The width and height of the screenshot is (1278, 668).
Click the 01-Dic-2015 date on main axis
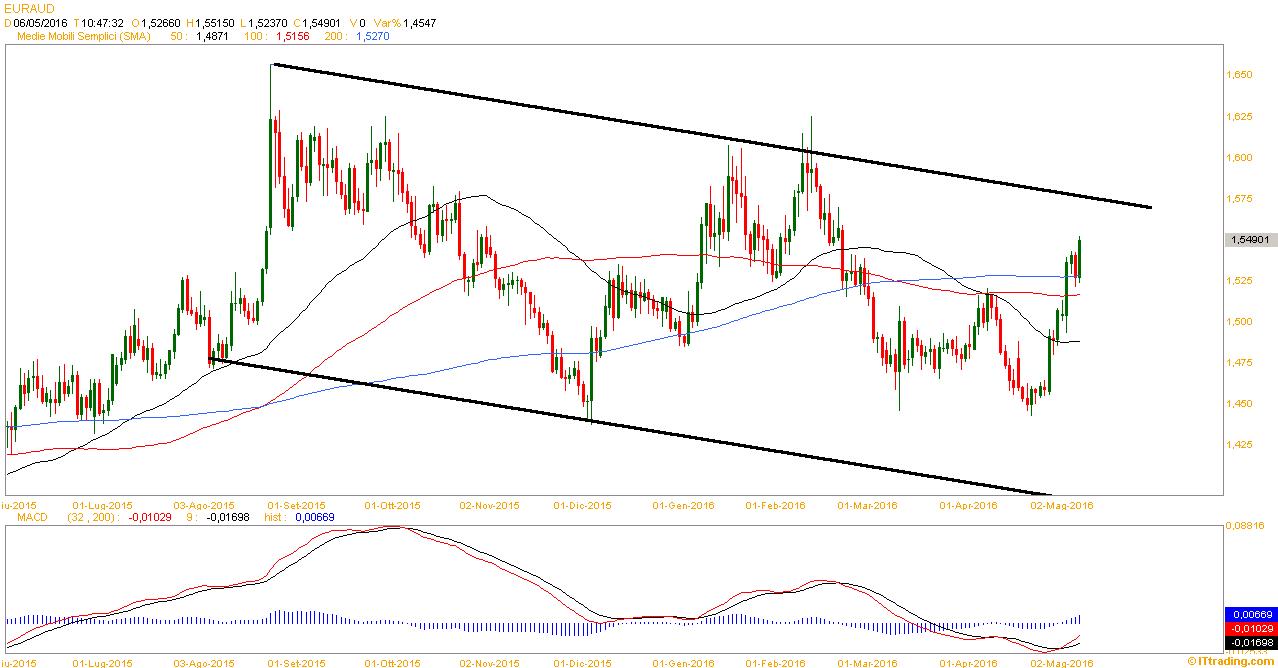click(x=582, y=506)
